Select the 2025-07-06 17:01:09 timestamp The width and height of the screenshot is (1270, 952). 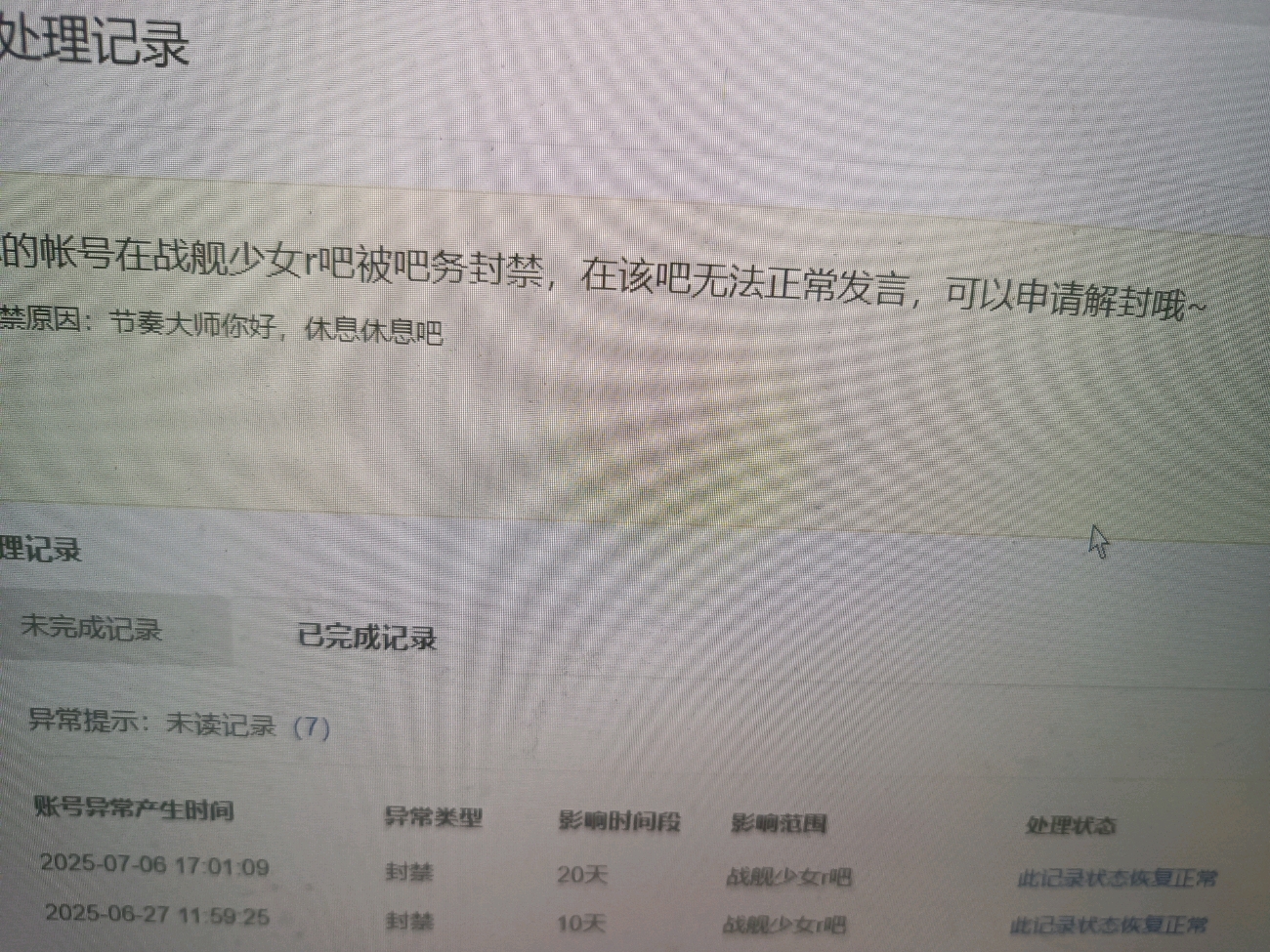tap(154, 865)
